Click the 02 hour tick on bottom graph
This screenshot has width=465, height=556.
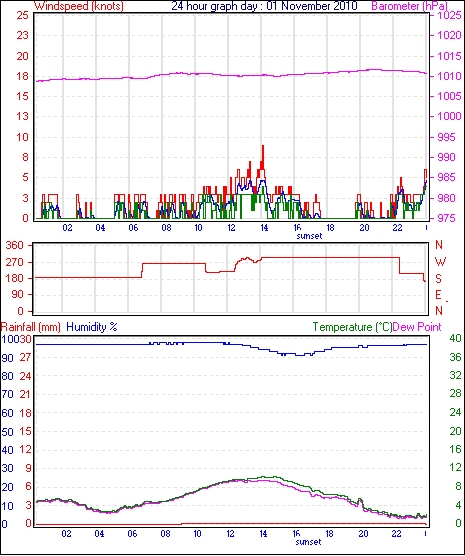(66, 533)
